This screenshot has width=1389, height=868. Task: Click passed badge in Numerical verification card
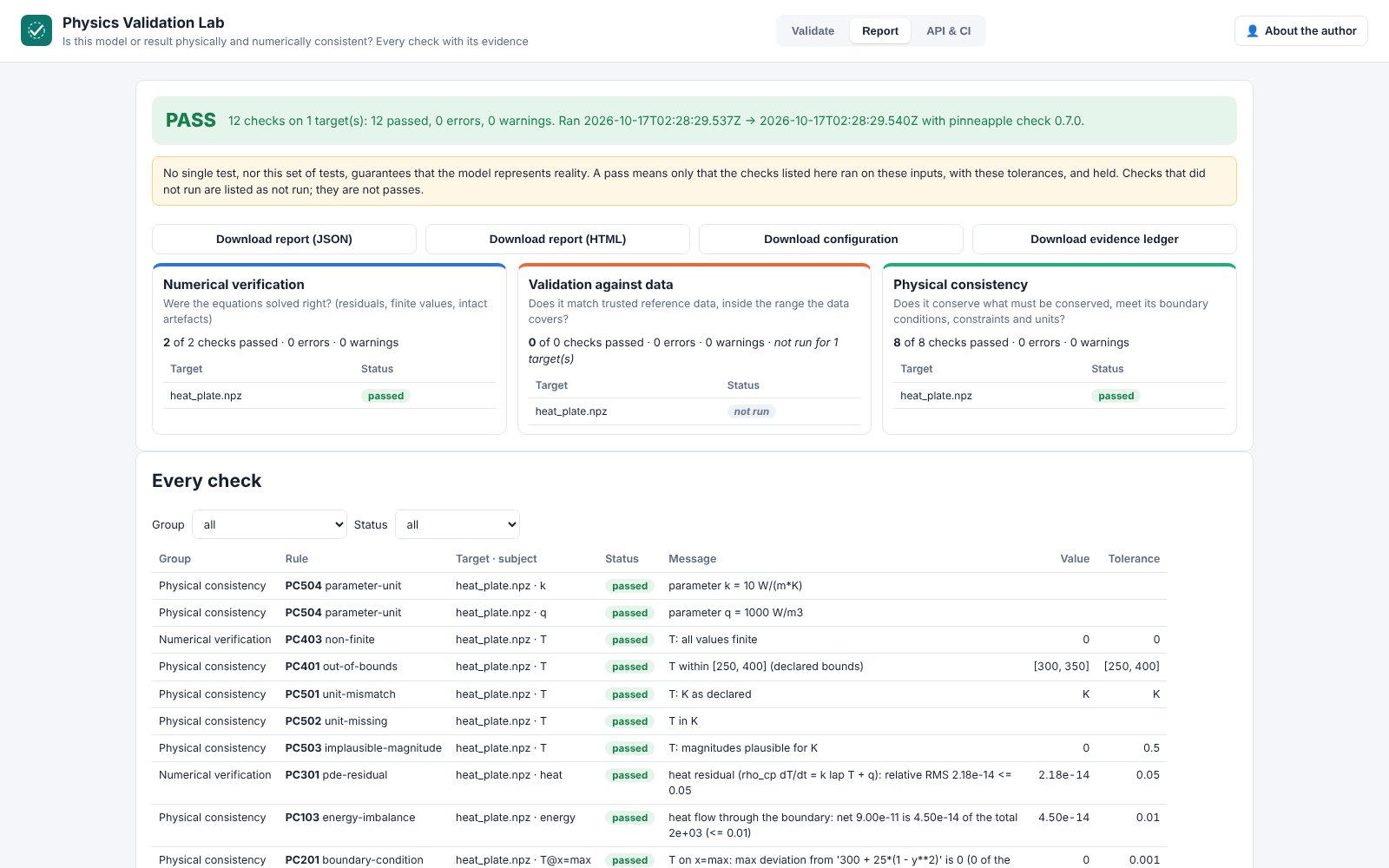click(x=385, y=396)
